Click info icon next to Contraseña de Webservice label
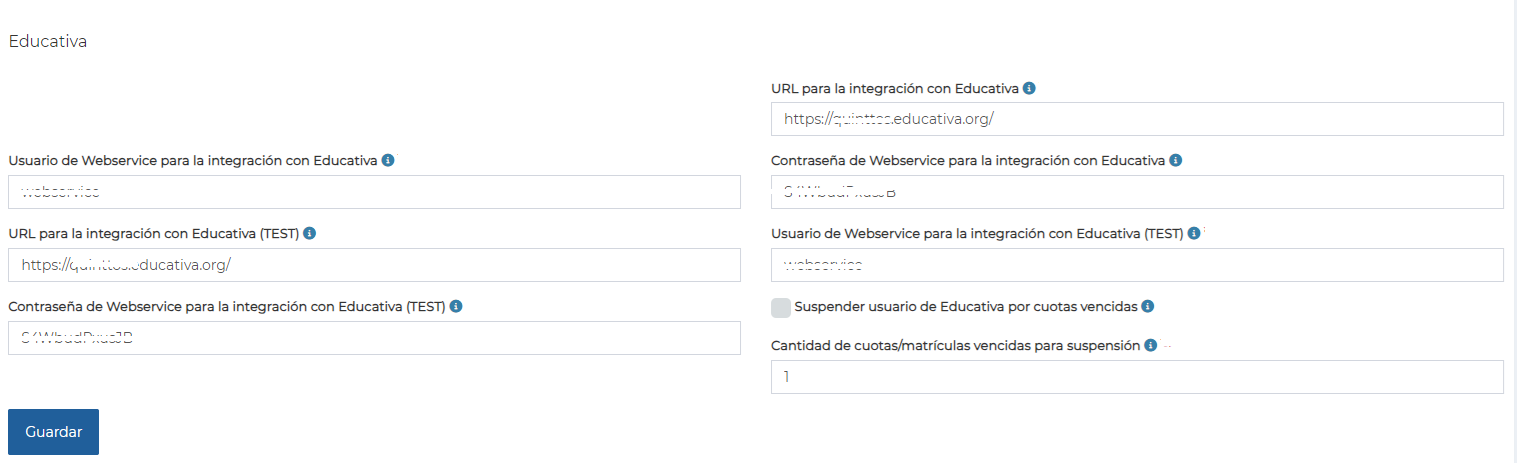The image size is (1517, 469). (x=1175, y=160)
